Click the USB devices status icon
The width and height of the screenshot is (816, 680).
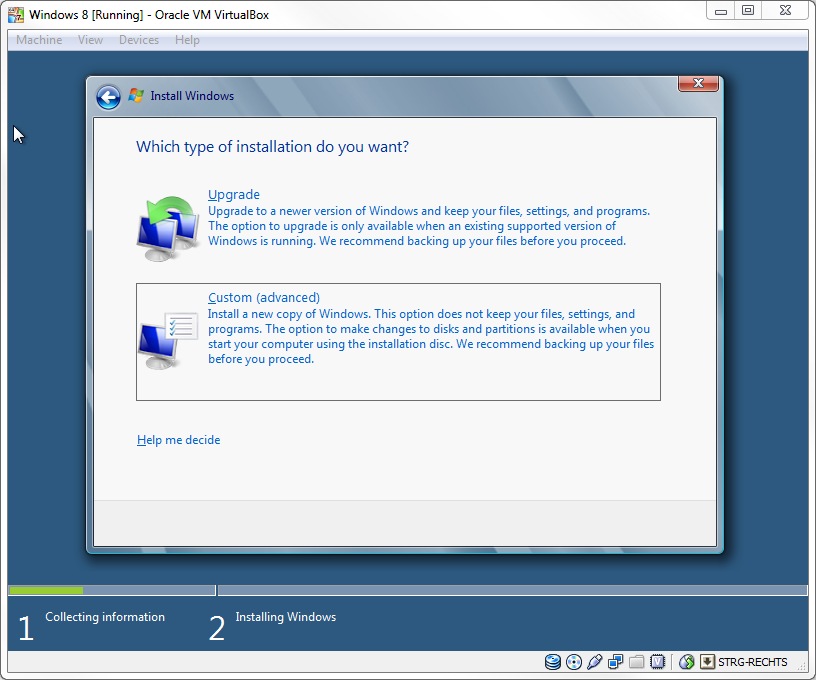595,662
